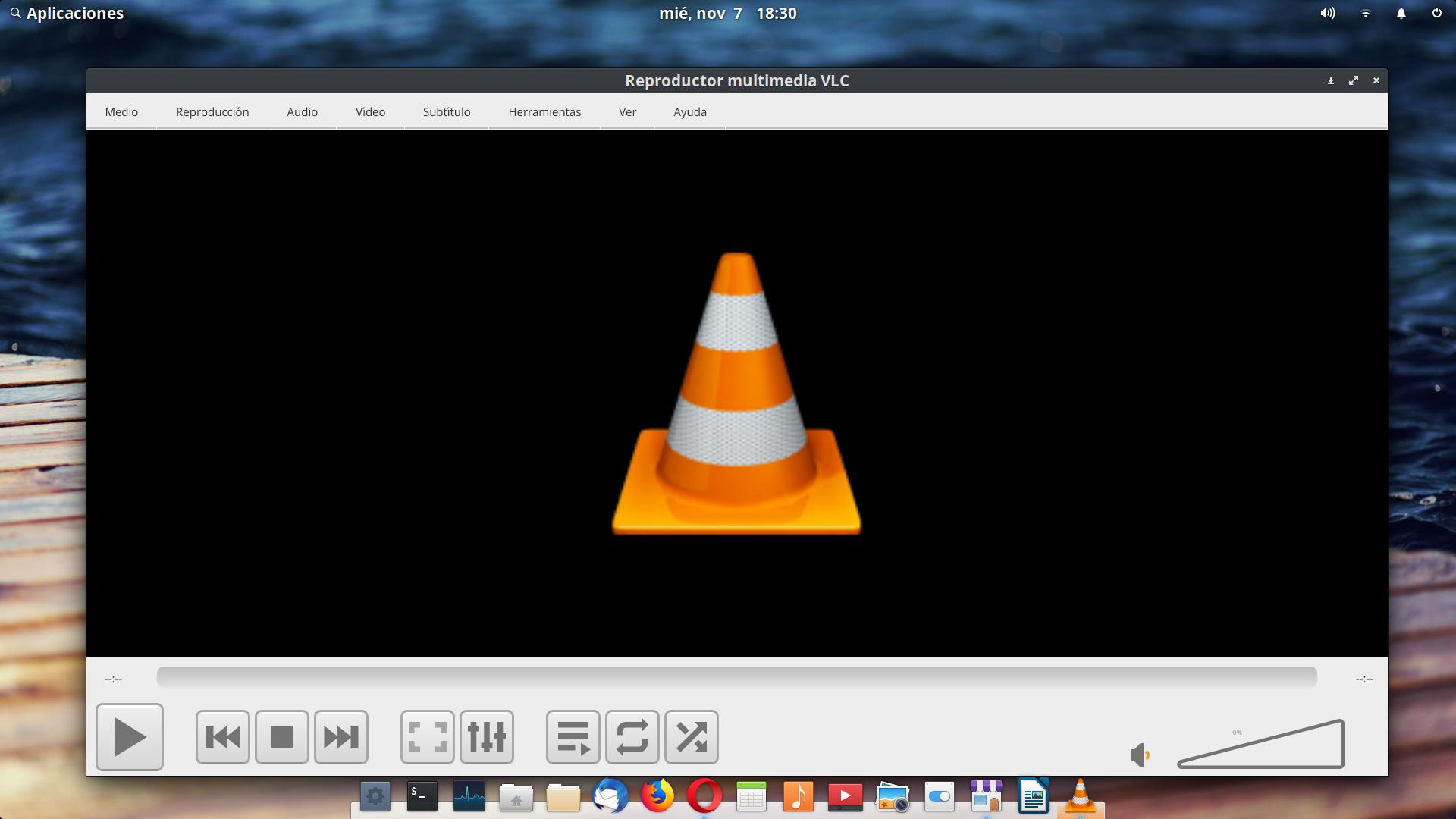Open the Aplicaciones launcher
Screen dimensions: 1456x819
(67, 13)
